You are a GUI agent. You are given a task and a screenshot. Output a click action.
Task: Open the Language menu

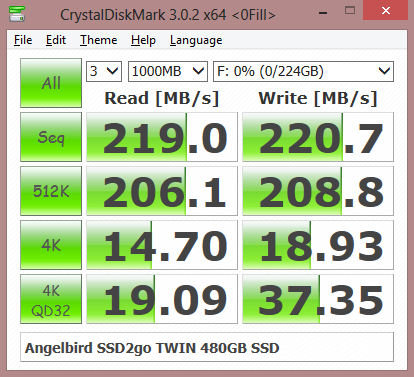pyautogui.click(x=196, y=40)
